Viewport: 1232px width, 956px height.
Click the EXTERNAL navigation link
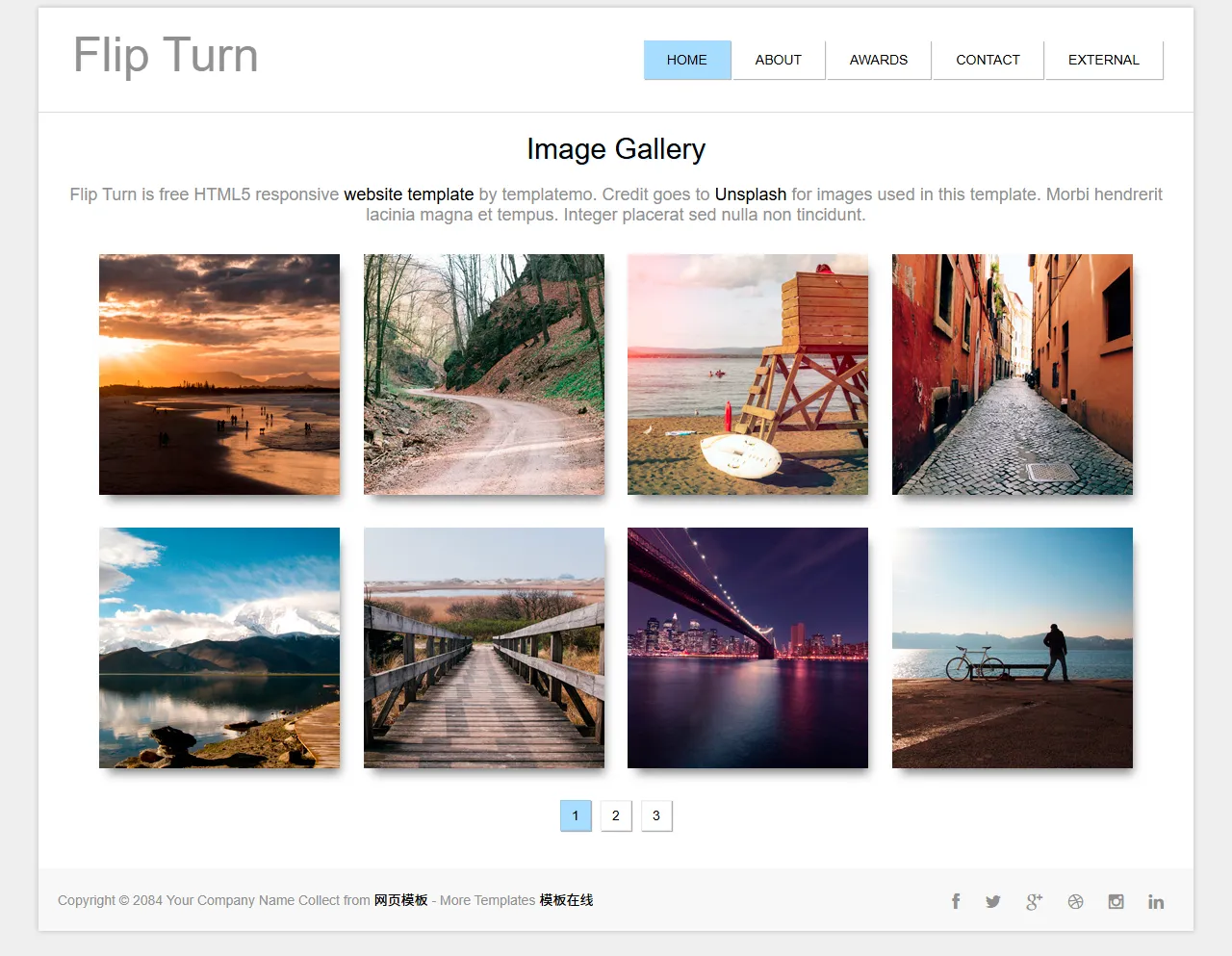point(1103,60)
